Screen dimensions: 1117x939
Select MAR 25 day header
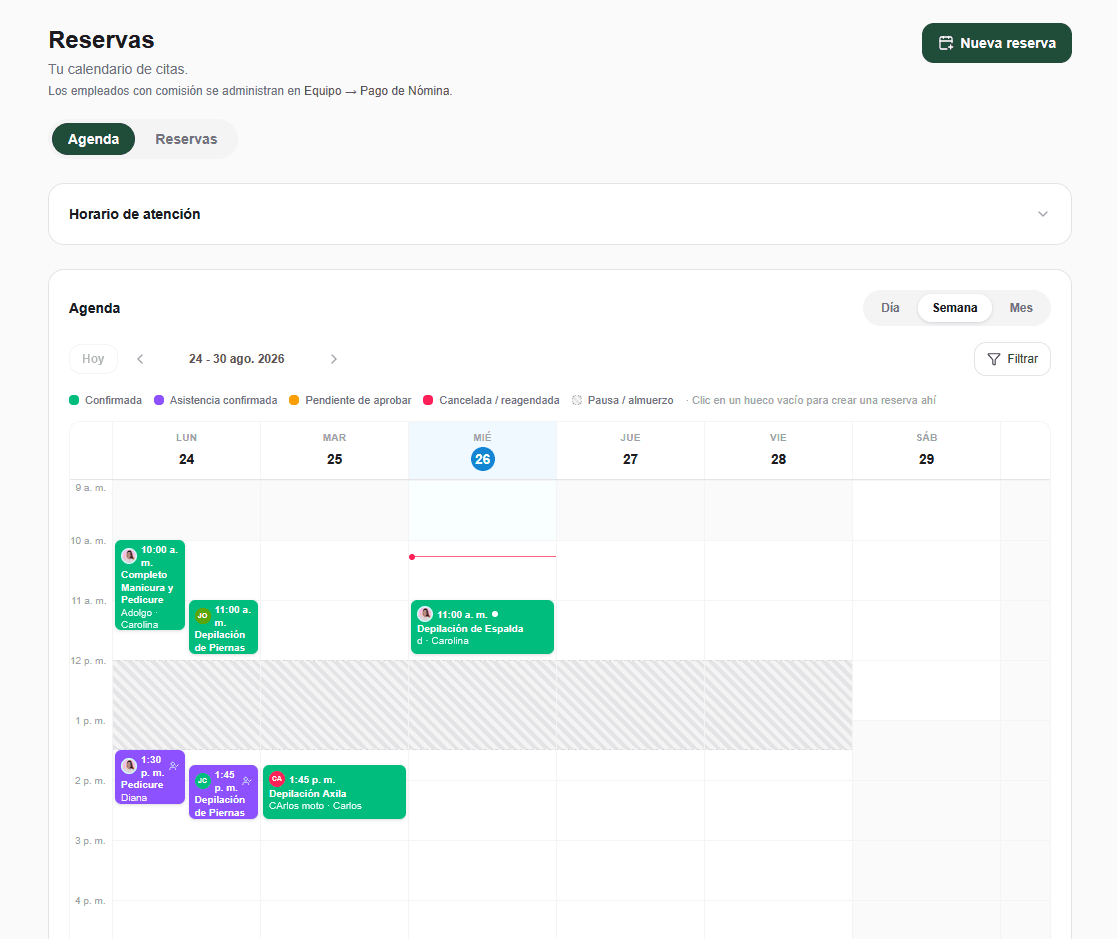[334, 450]
